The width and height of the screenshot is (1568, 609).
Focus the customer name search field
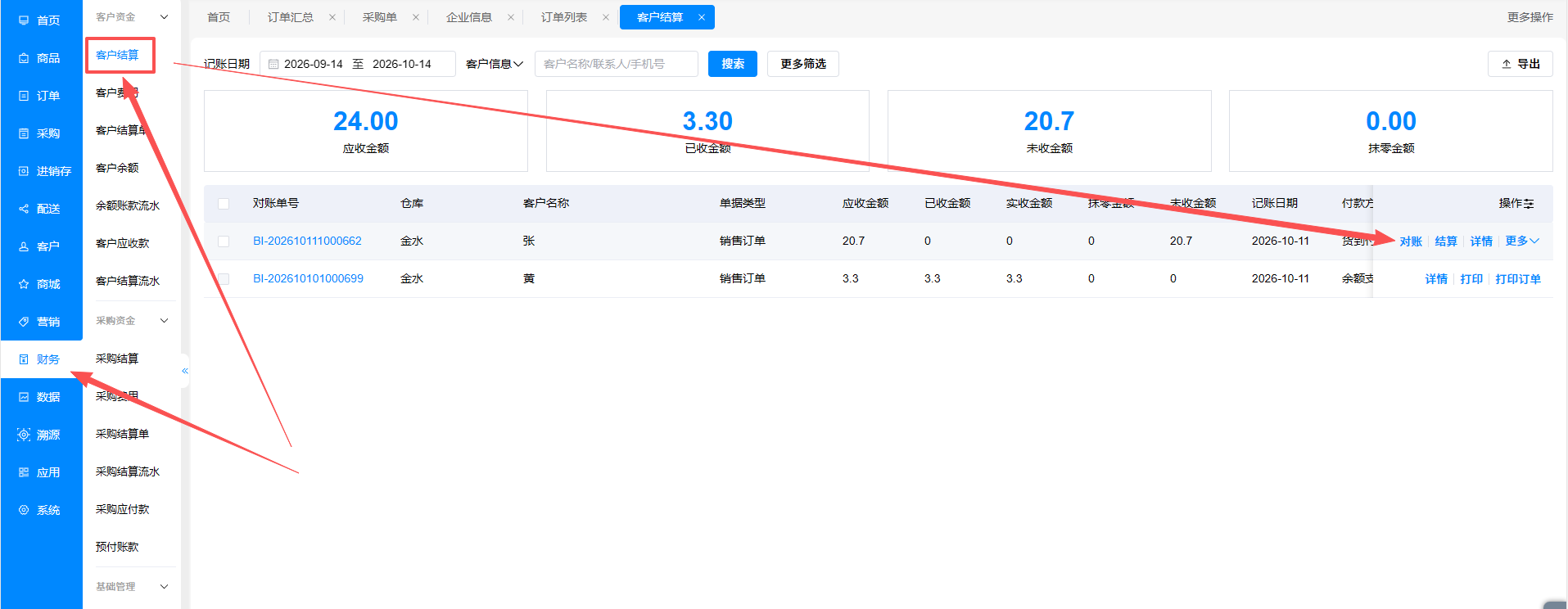(x=617, y=64)
